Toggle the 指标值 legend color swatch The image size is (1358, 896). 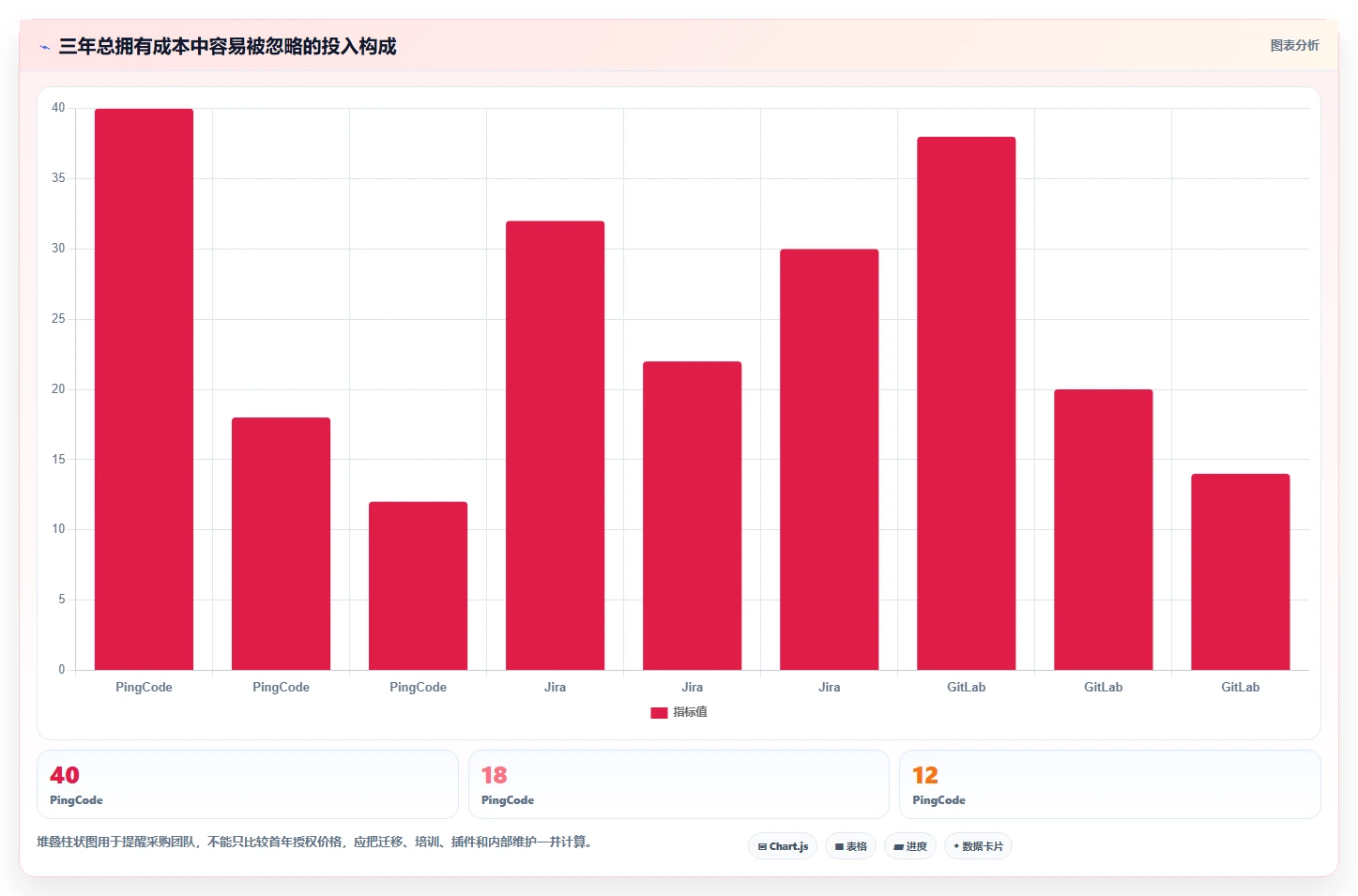pyautogui.click(x=659, y=713)
